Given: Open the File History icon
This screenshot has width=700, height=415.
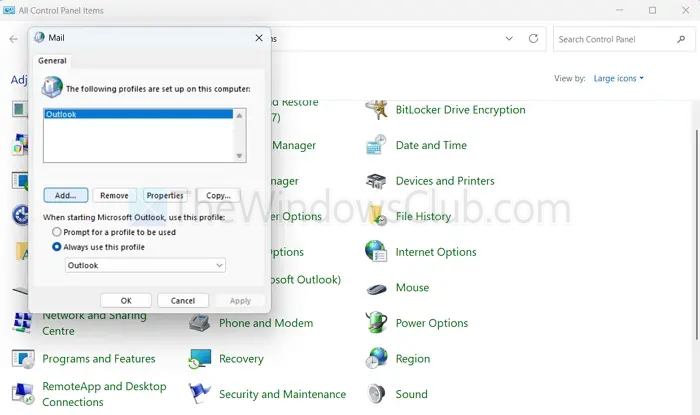Looking at the screenshot, I should (x=378, y=216).
